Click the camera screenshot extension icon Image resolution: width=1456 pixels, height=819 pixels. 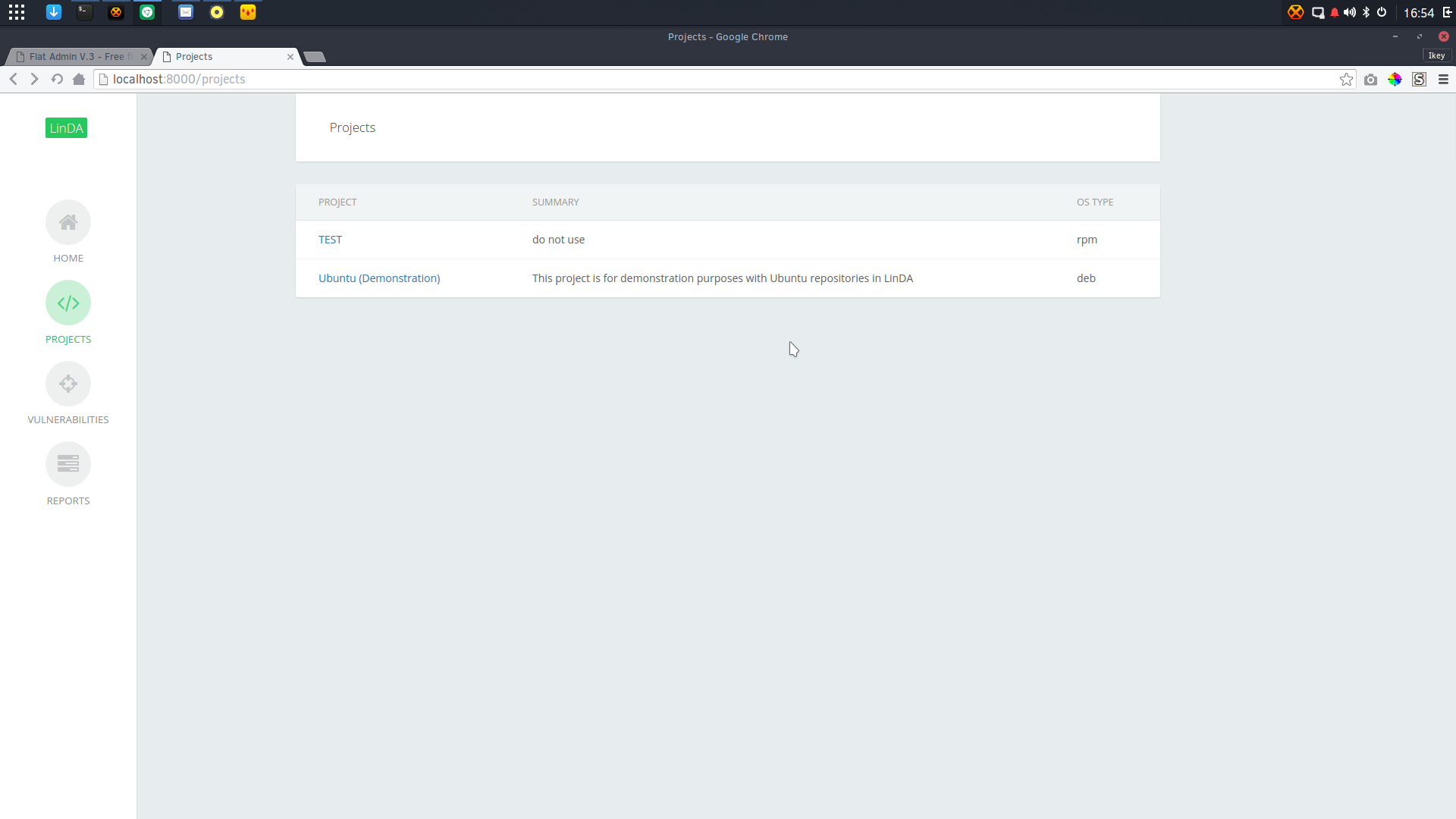[x=1370, y=80]
